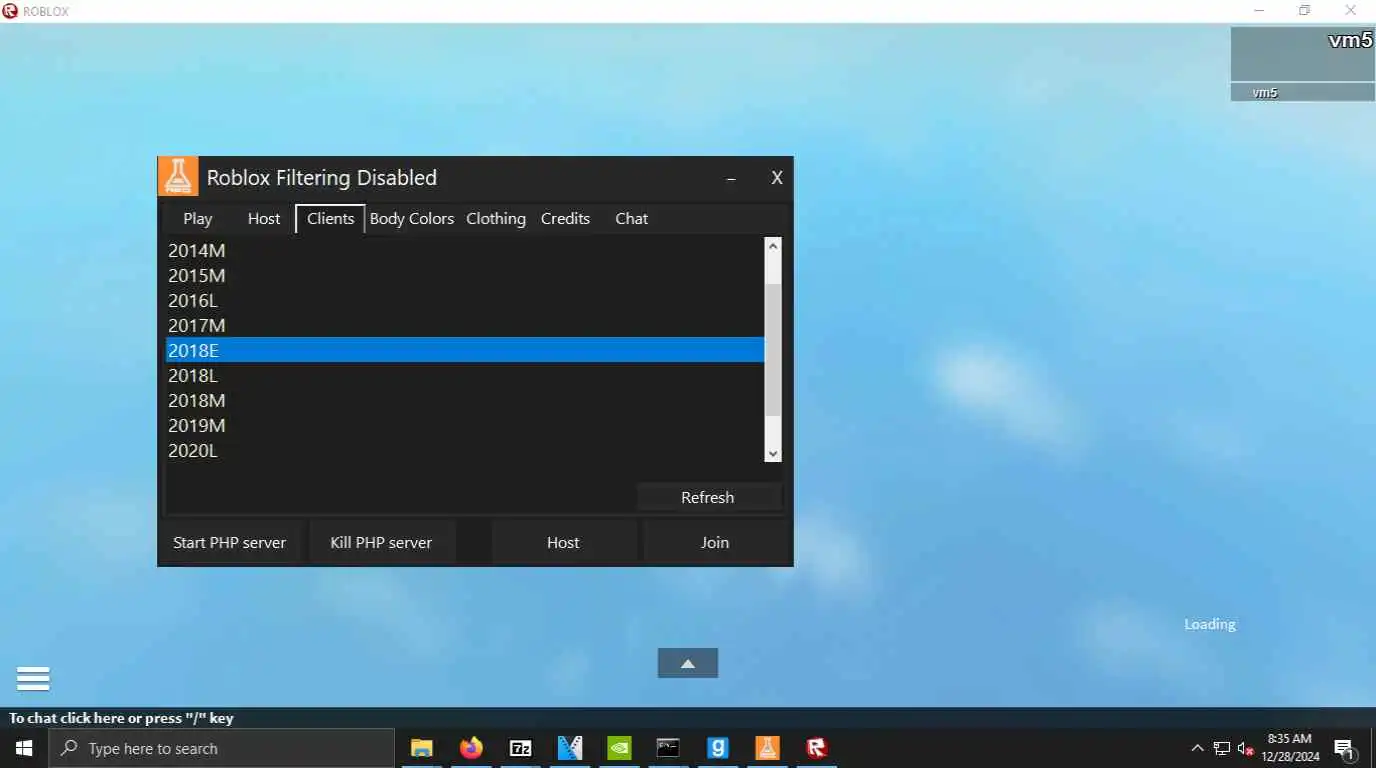Switch to the Play tab
Image resolution: width=1376 pixels, height=768 pixels.
tap(198, 218)
